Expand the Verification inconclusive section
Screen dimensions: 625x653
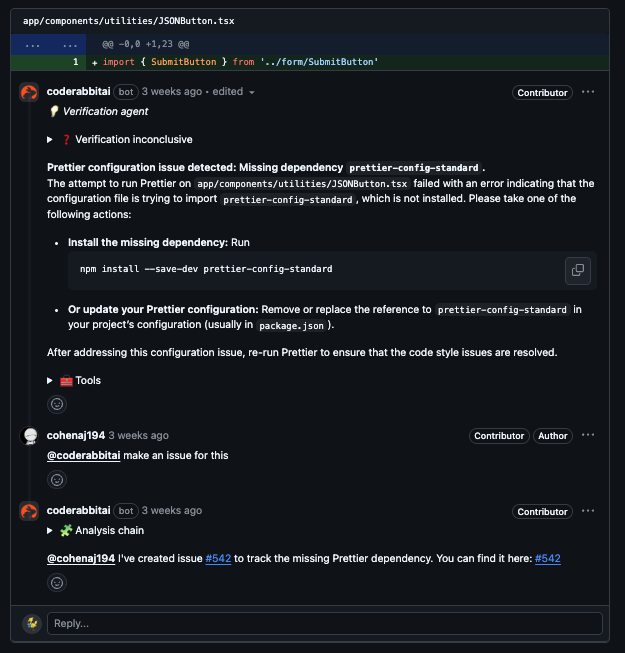(50, 140)
